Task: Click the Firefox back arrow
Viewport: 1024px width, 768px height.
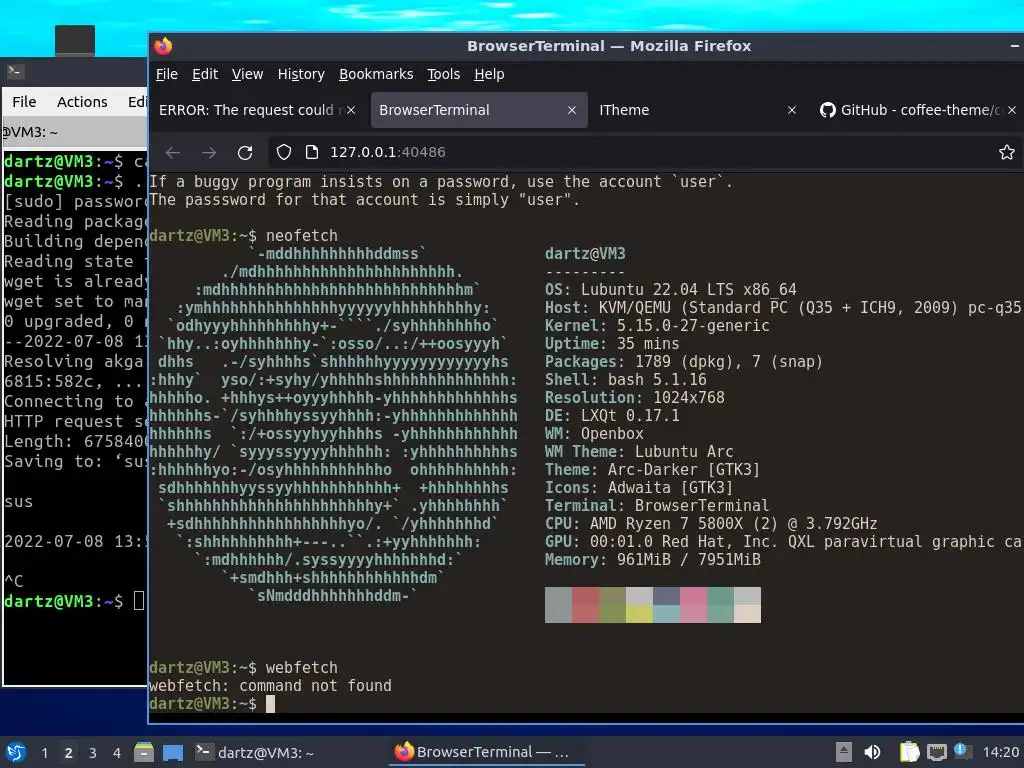Action: coord(173,152)
